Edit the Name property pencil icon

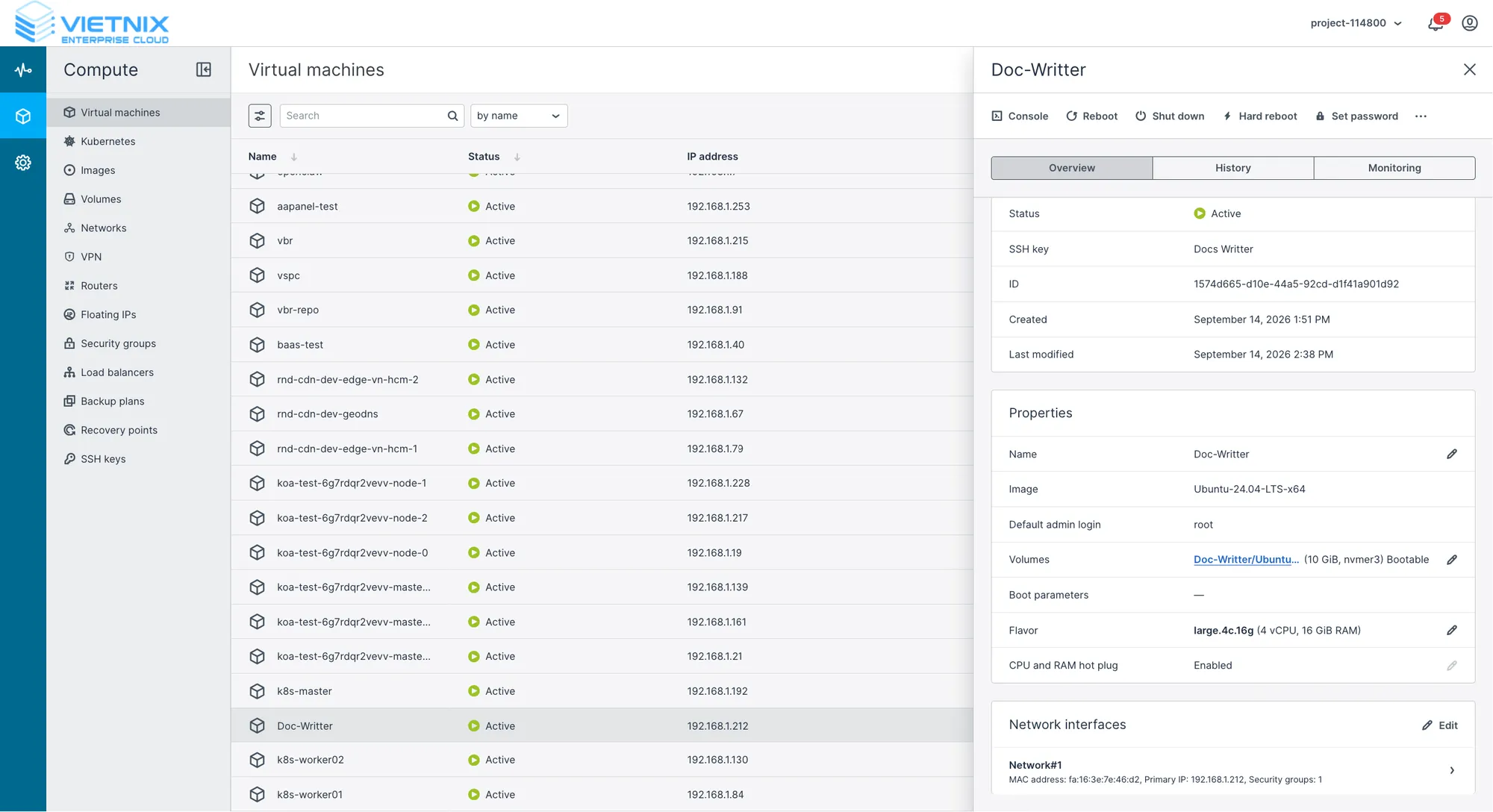coord(1452,454)
